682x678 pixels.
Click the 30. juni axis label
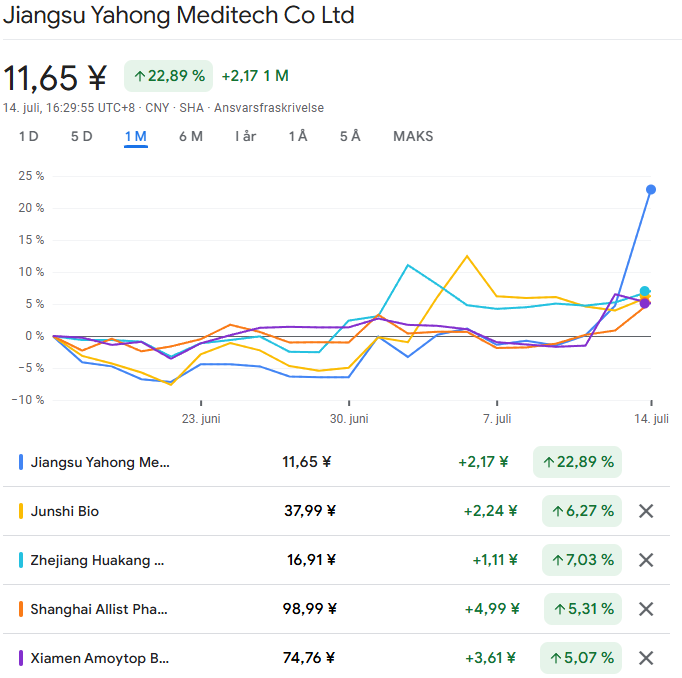[x=349, y=419]
